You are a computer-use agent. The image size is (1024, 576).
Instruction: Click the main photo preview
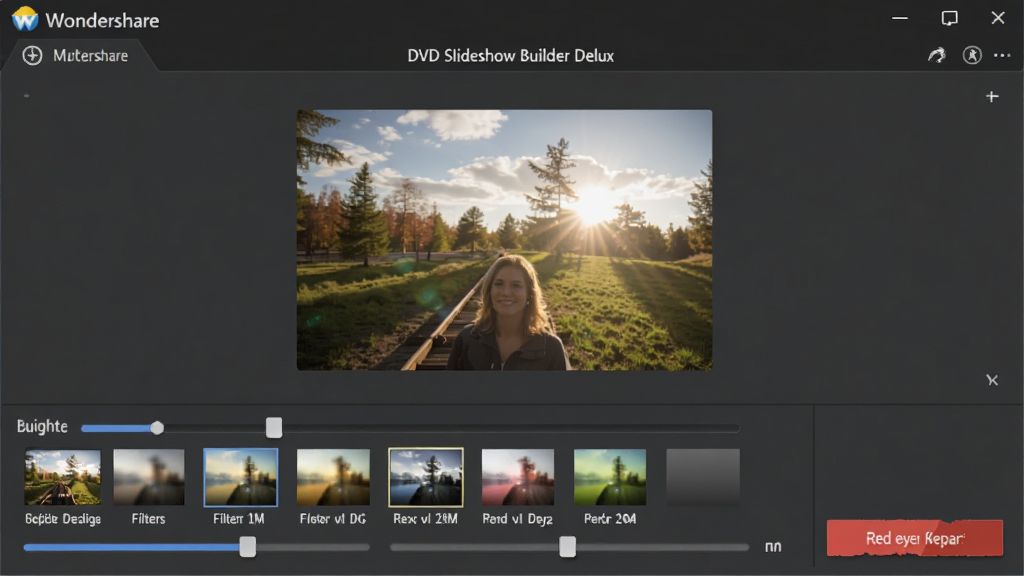[504, 240]
